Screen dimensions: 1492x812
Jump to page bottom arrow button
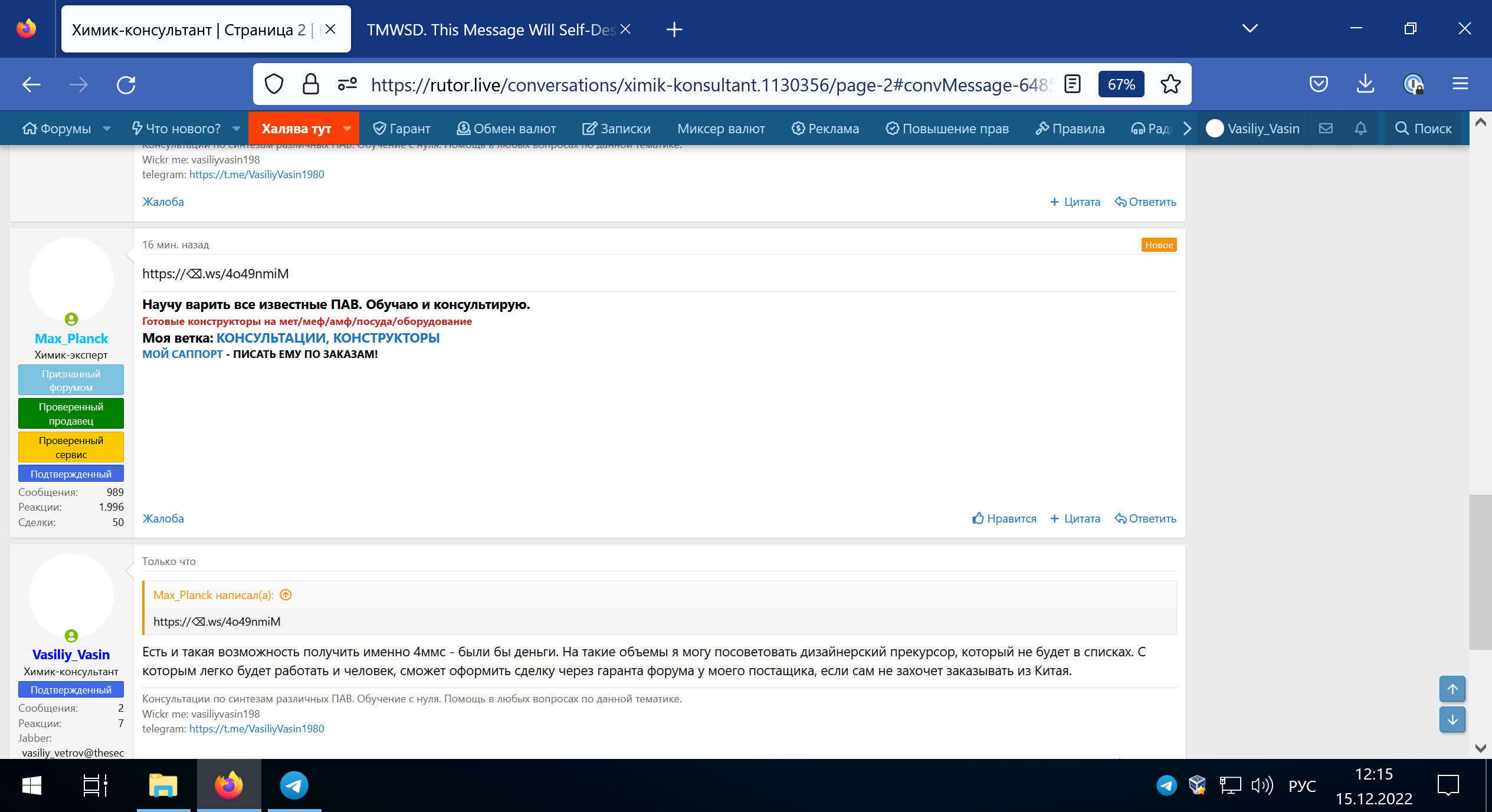click(x=1452, y=719)
